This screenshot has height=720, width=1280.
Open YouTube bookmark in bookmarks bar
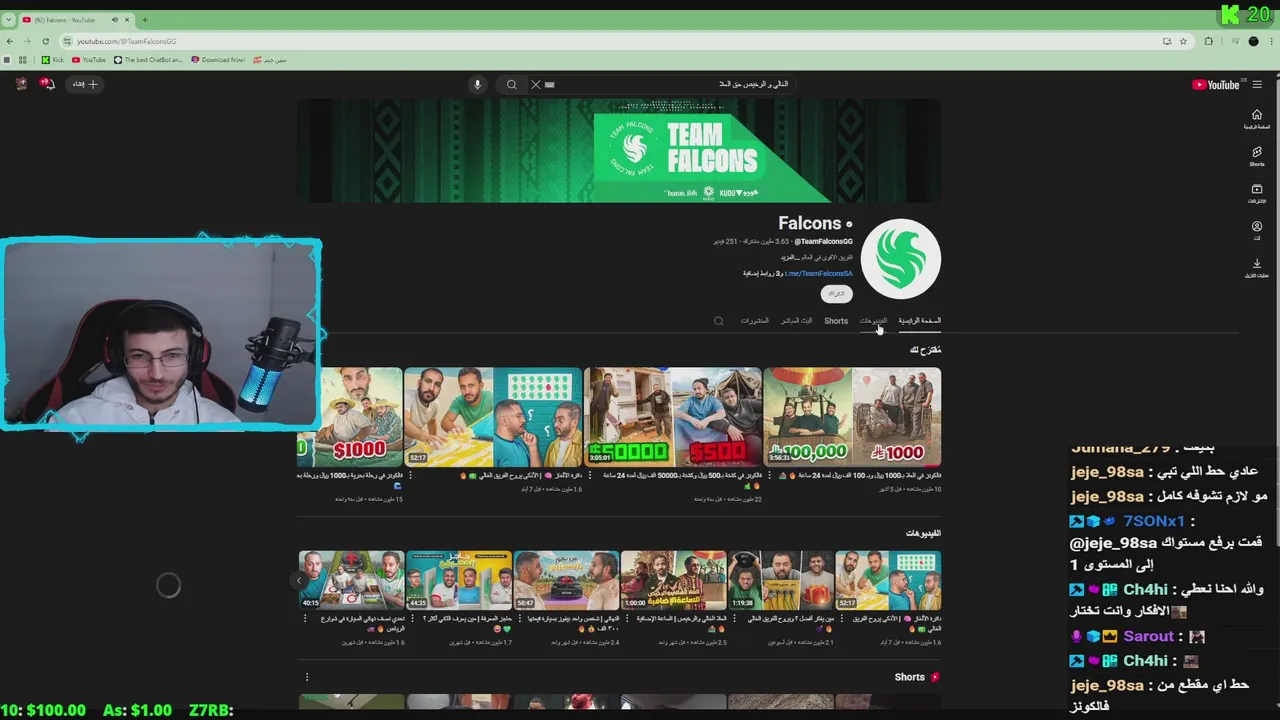[x=89, y=60]
